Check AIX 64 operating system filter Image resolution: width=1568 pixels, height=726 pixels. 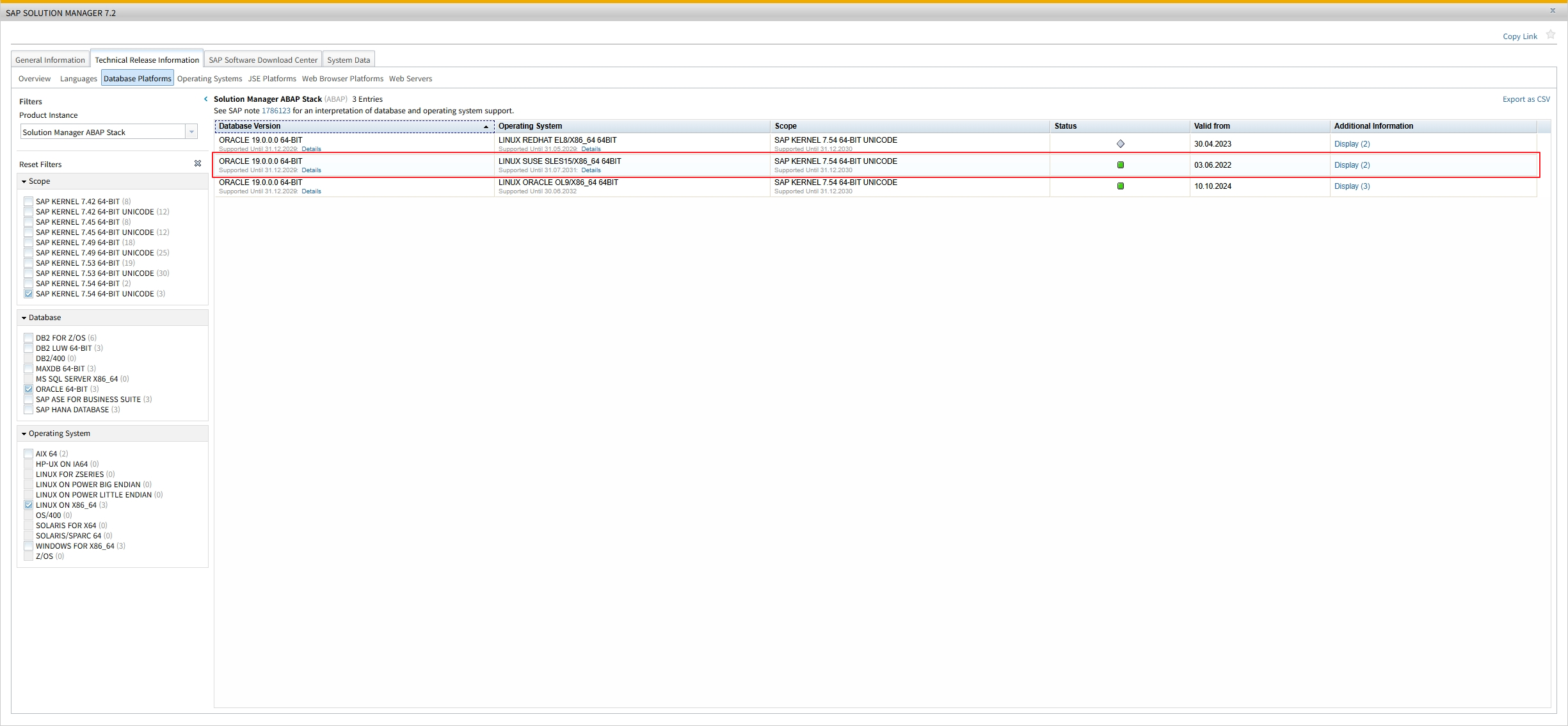[28, 453]
